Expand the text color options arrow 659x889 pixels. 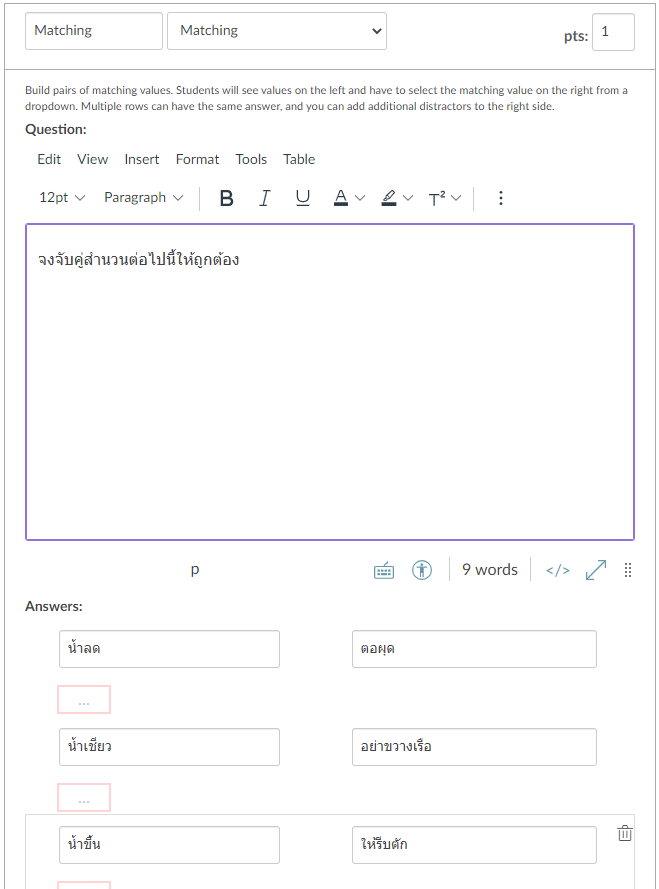[360, 198]
